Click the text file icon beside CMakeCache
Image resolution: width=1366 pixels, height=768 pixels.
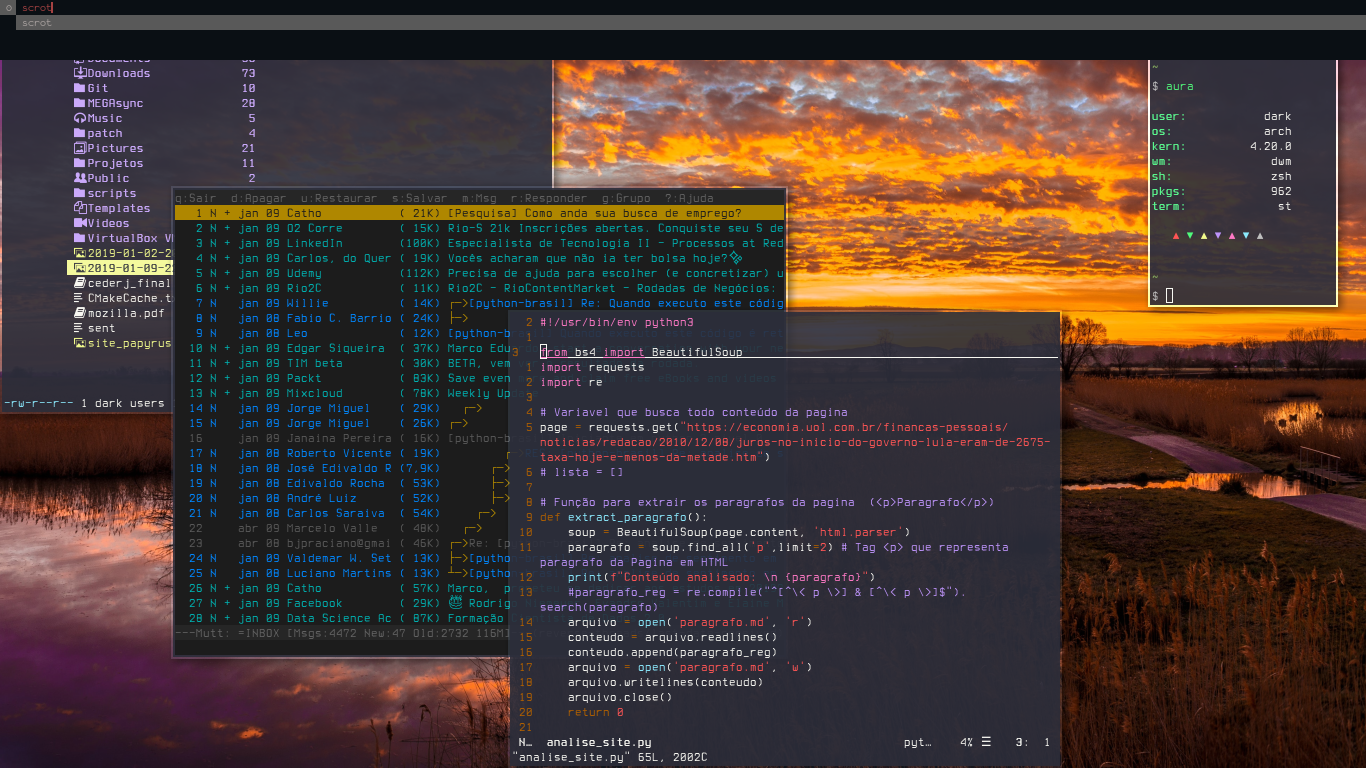click(x=80, y=298)
